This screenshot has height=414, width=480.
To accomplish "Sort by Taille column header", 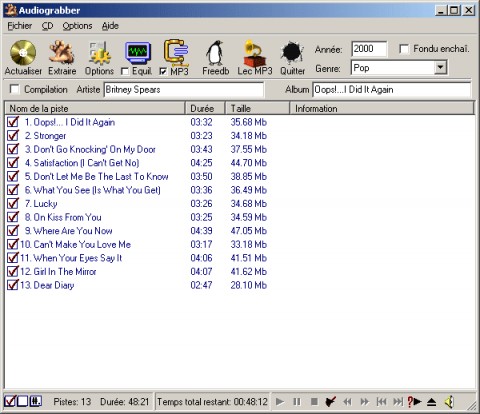I will [257, 108].
